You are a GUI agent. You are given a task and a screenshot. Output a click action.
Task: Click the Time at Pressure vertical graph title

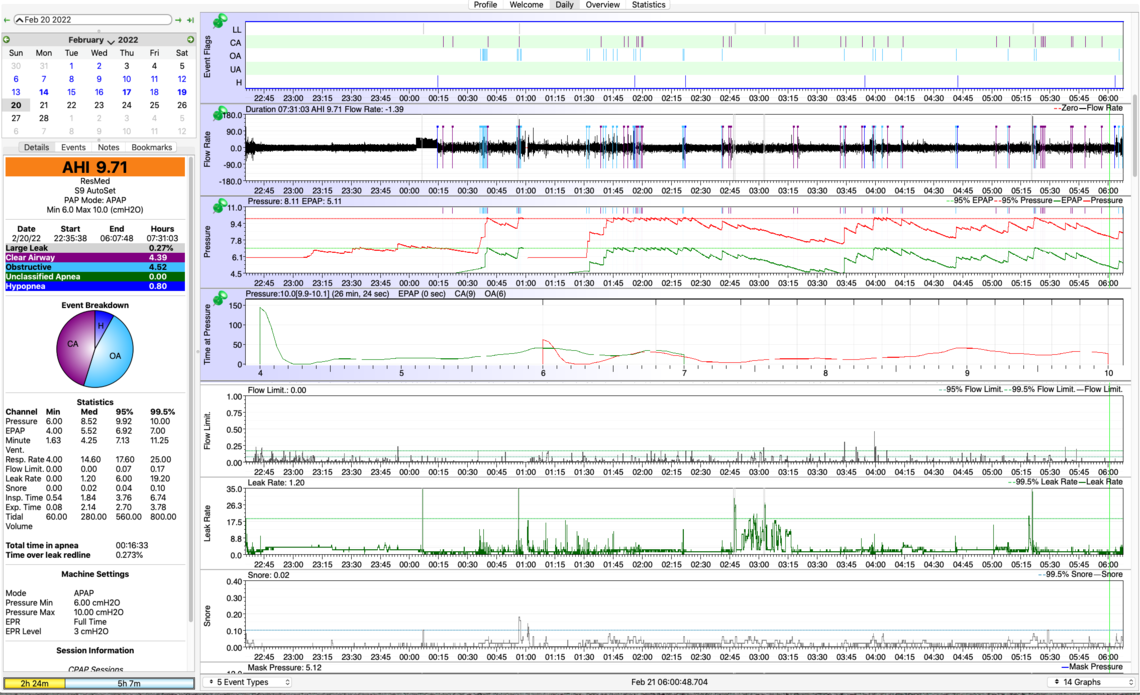coord(207,334)
